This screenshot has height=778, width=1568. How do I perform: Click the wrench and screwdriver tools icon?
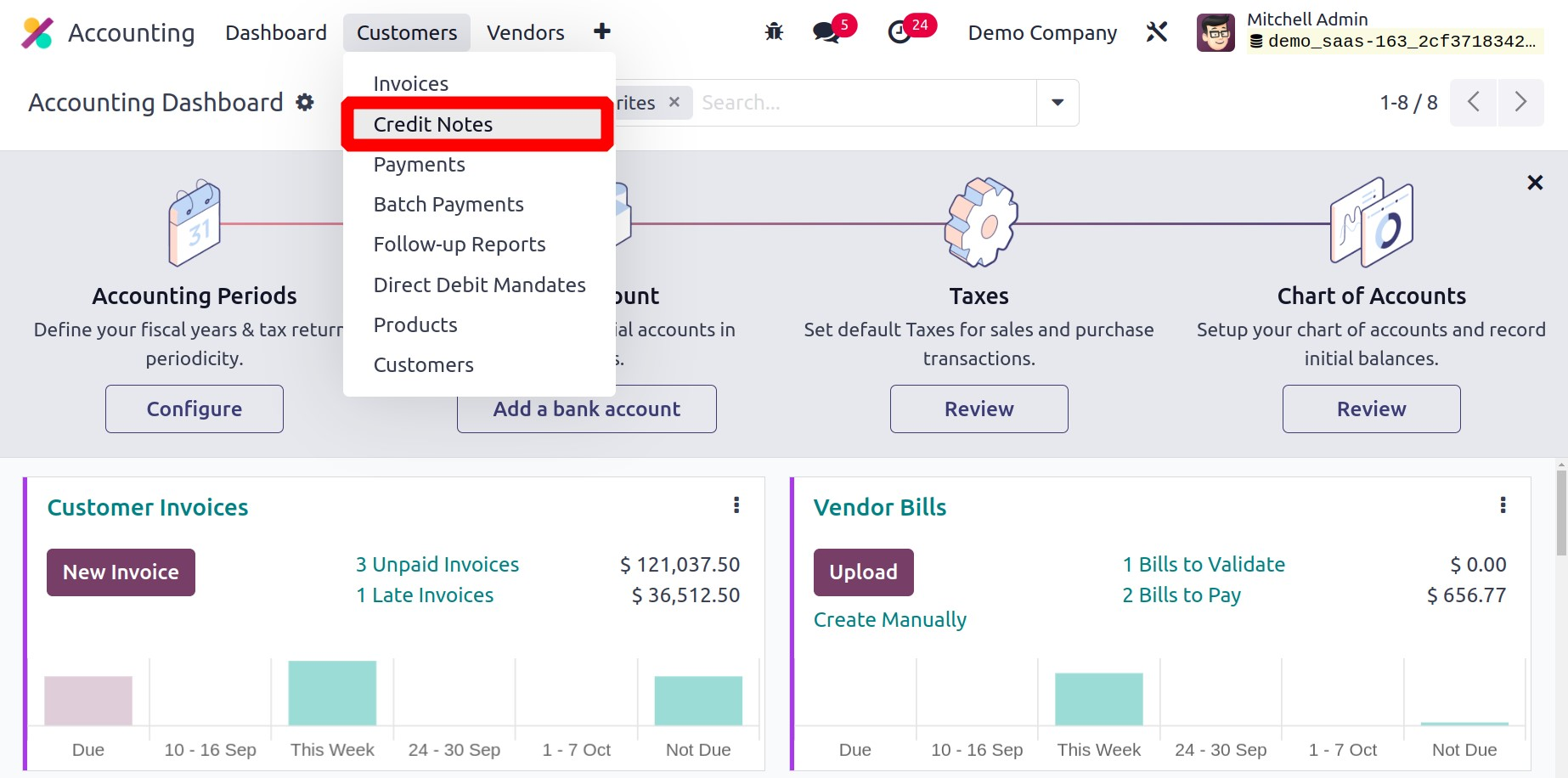(x=1157, y=32)
